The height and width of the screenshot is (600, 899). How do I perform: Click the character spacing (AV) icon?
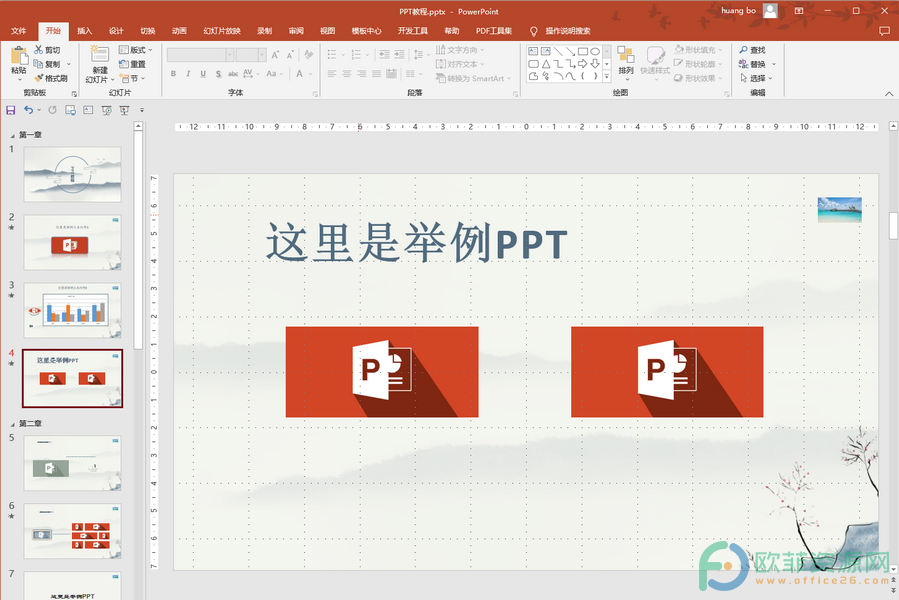(248, 73)
